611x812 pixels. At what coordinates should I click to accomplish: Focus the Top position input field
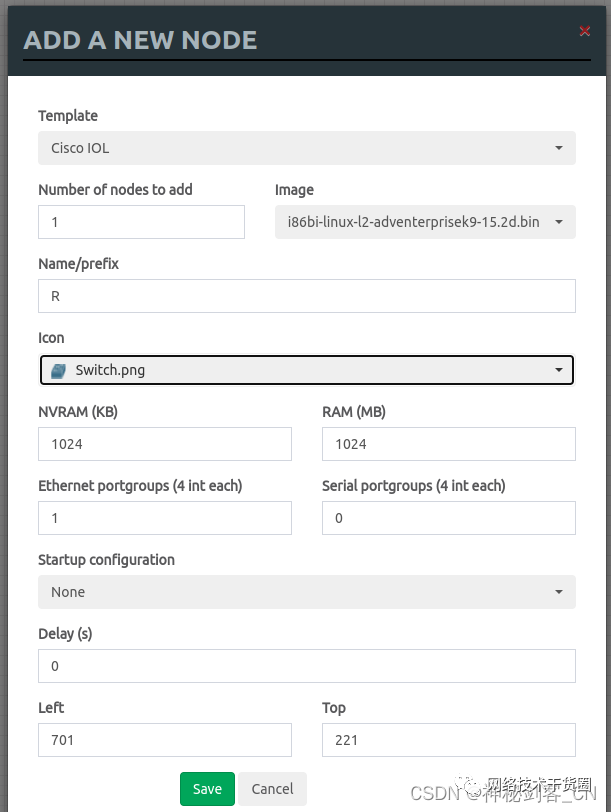(x=448, y=740)
